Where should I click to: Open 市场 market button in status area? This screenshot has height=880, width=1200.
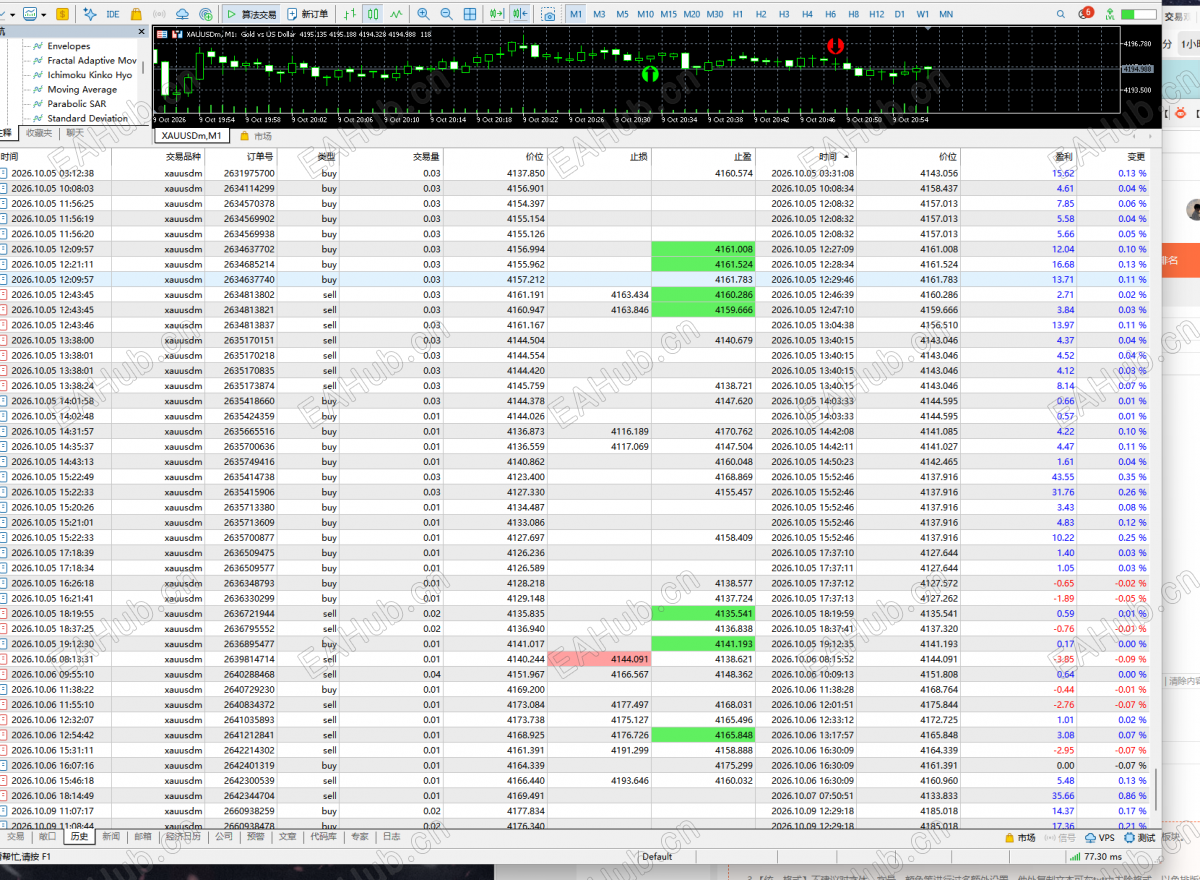pos(1020,838)
